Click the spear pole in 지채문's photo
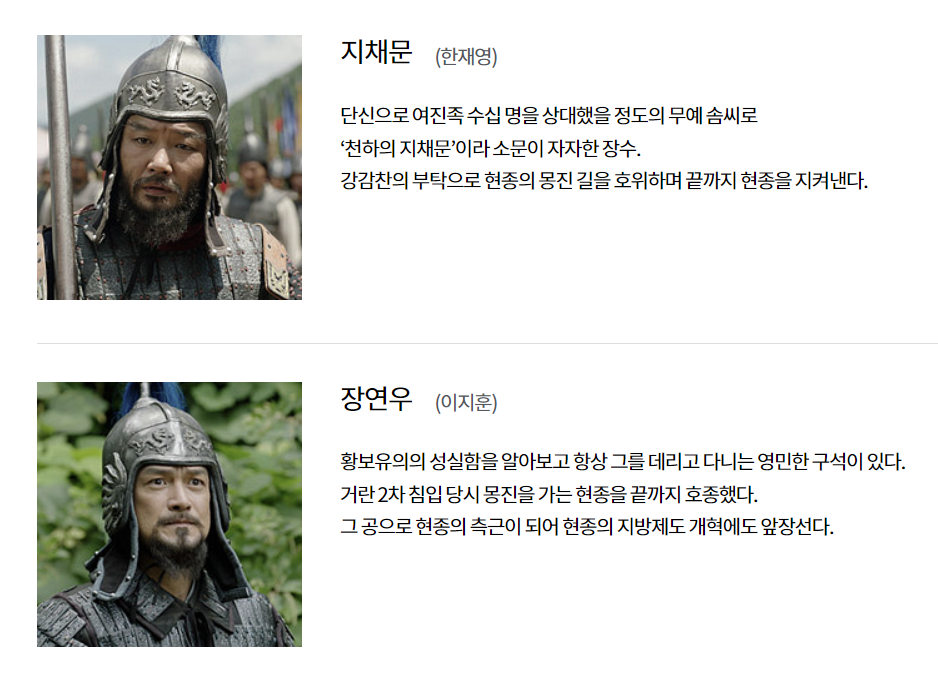 60,167
